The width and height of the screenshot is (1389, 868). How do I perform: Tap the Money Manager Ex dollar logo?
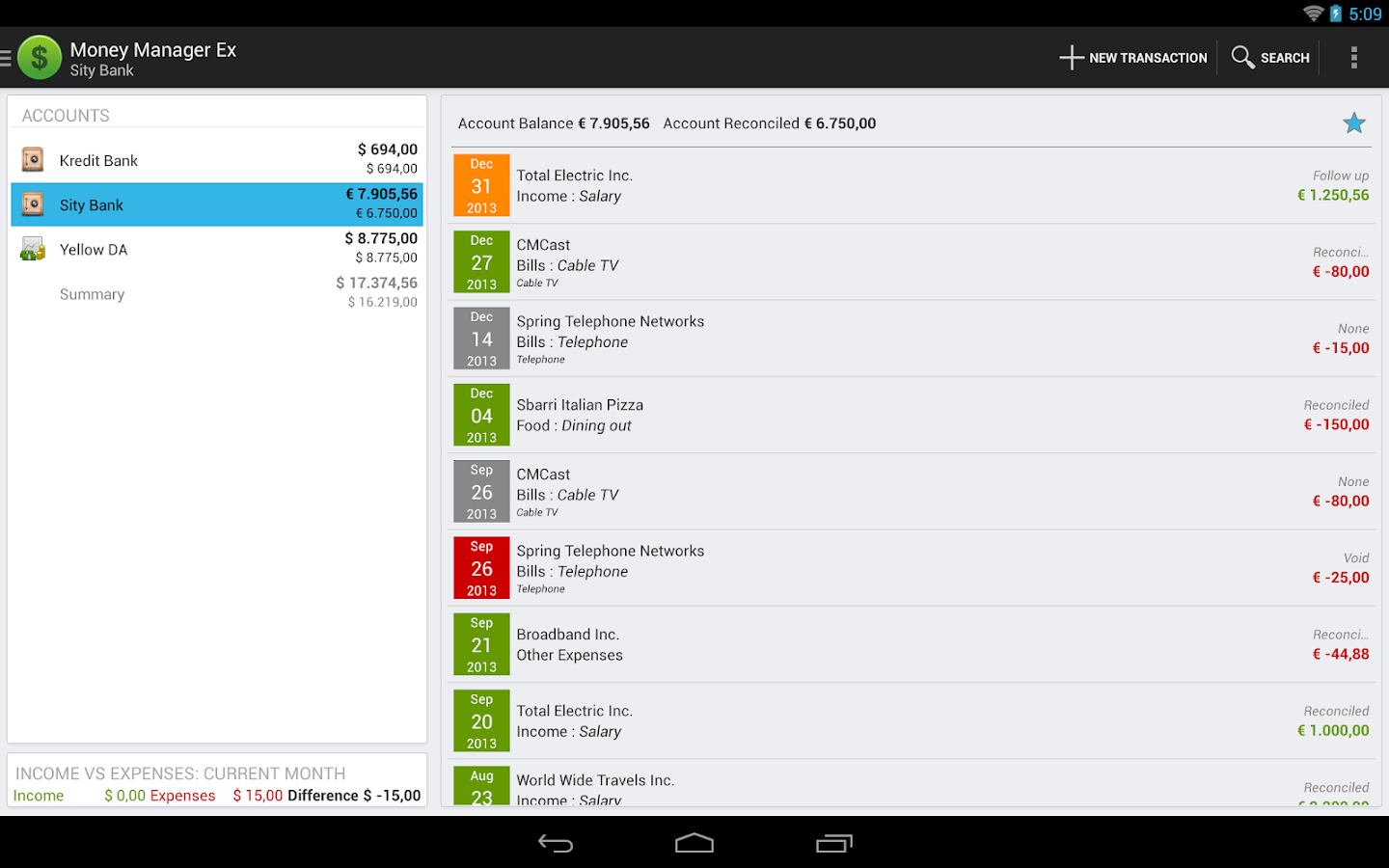point(40,58)
